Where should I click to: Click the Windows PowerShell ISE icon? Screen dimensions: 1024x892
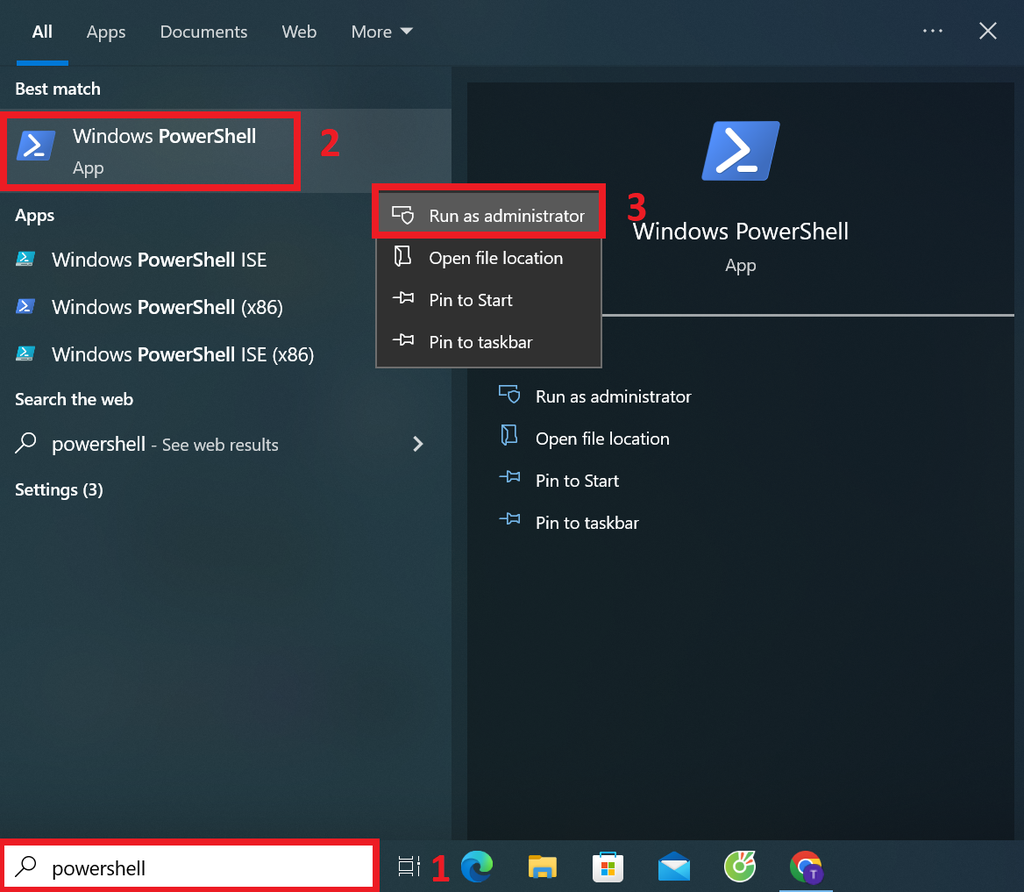[25, 259]
